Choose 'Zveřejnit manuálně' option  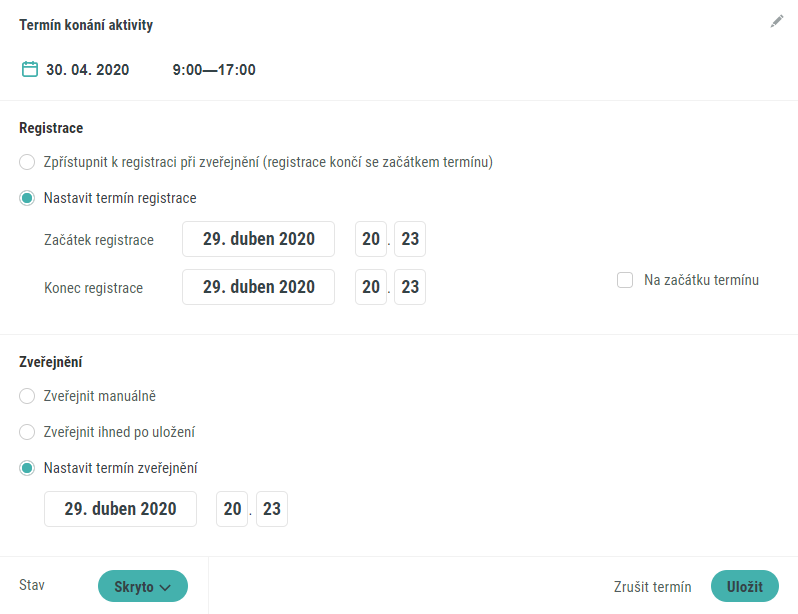[x=27, y=396]
